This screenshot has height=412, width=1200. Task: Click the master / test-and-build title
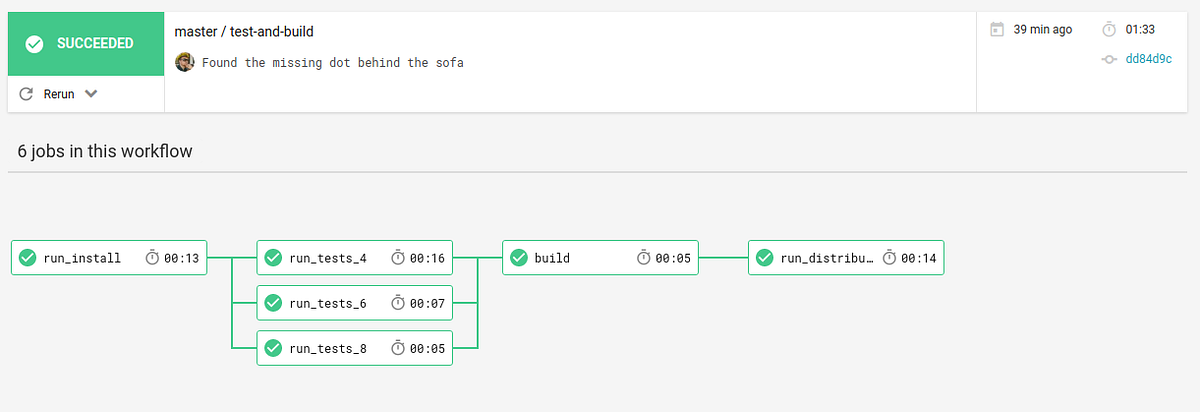(244, 32)
